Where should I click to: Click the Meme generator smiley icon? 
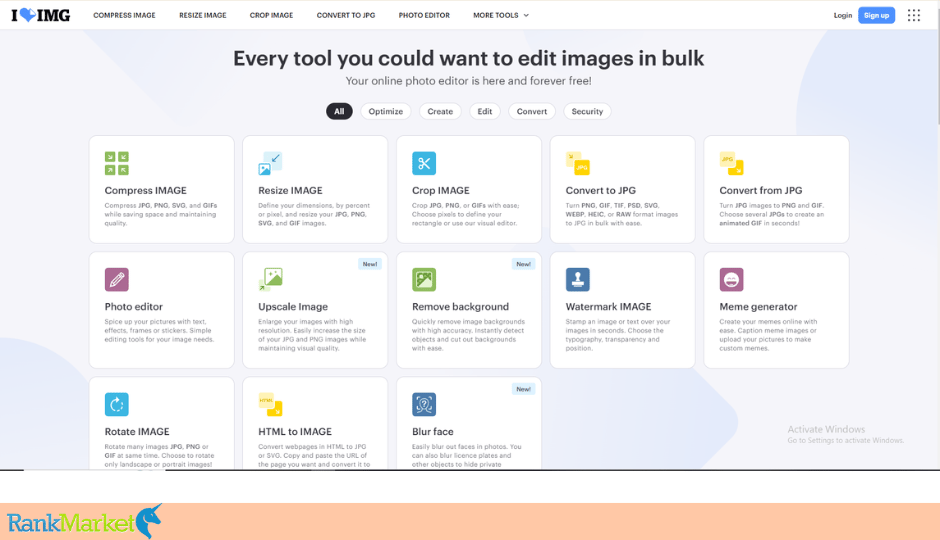[731, 279]
